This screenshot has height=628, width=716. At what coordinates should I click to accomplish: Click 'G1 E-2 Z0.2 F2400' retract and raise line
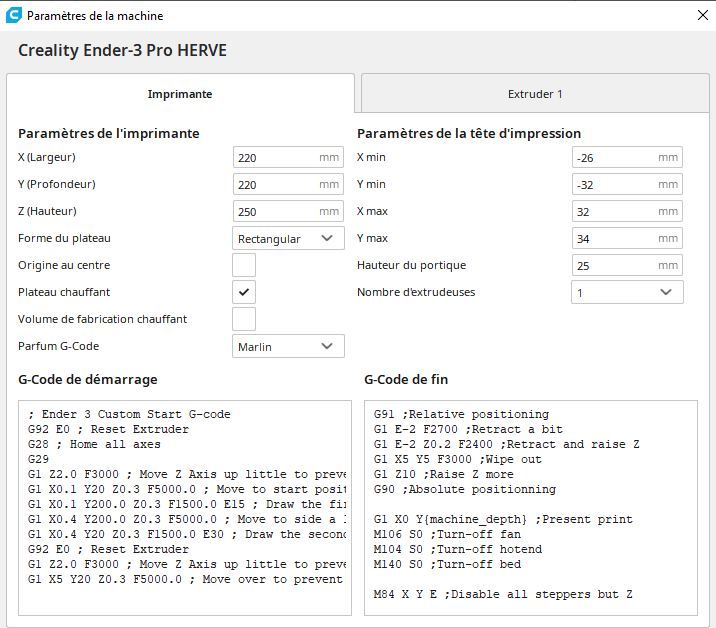click(x=506, y=444)
